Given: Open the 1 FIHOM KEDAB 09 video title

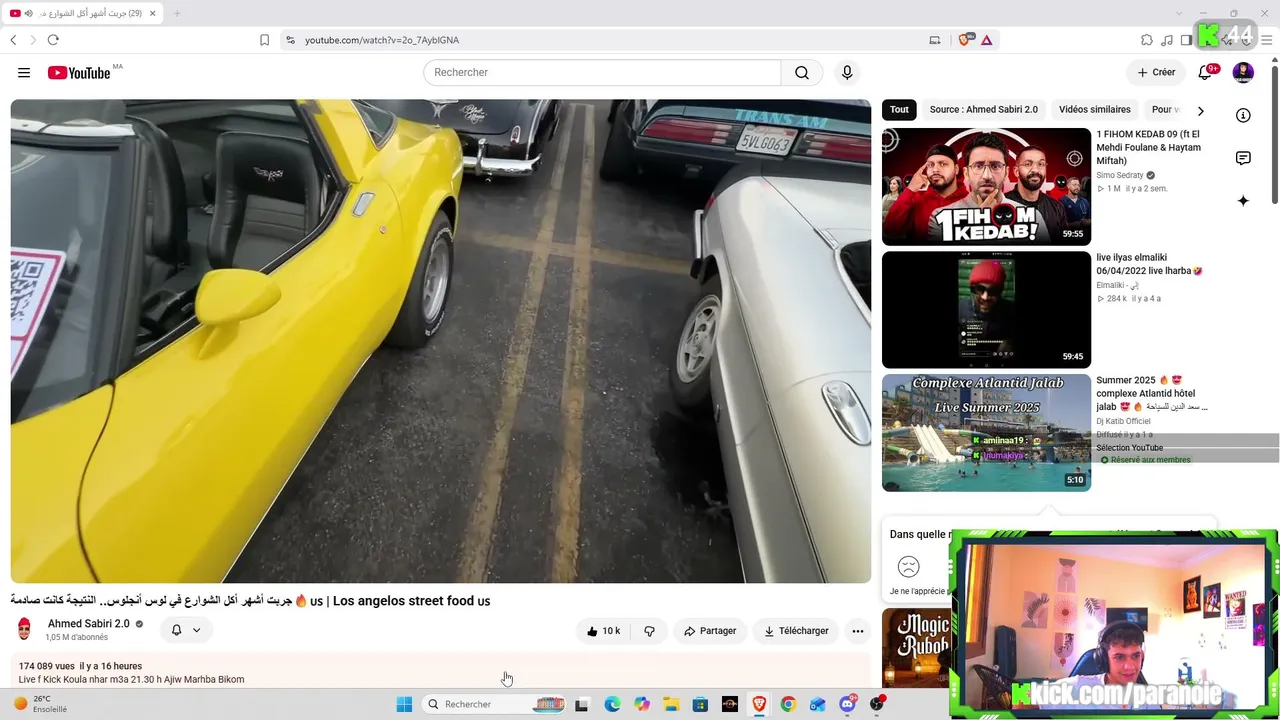Looking at the screenshot, I should (x=1148, y=147).
